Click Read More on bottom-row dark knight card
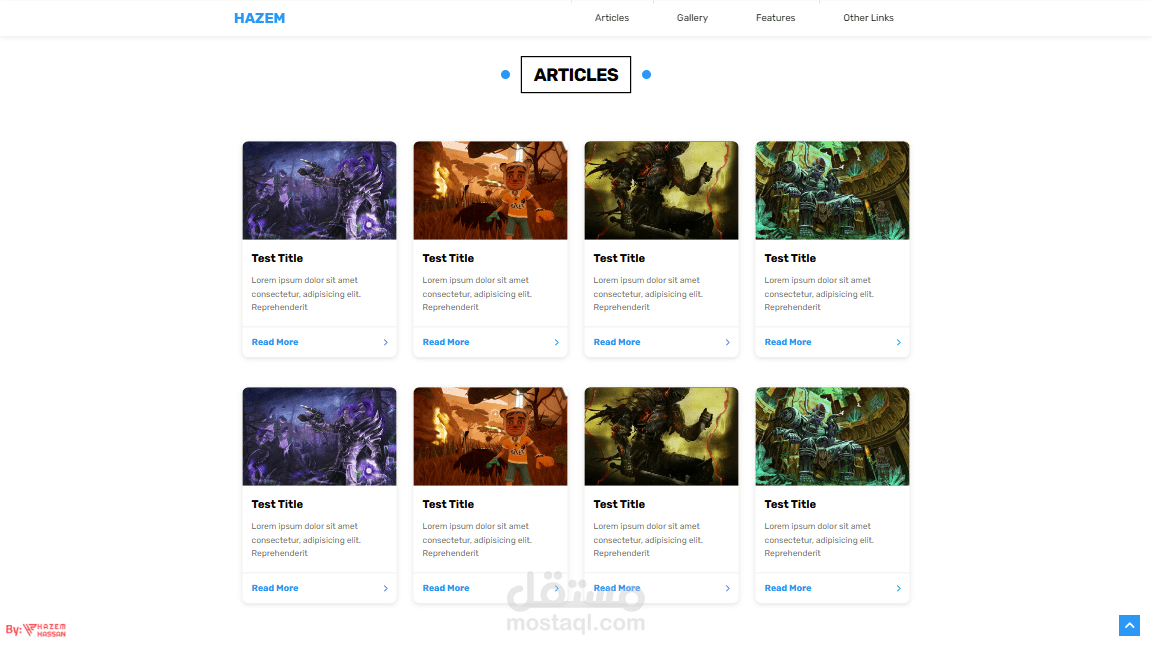 (x=616, y=588)
